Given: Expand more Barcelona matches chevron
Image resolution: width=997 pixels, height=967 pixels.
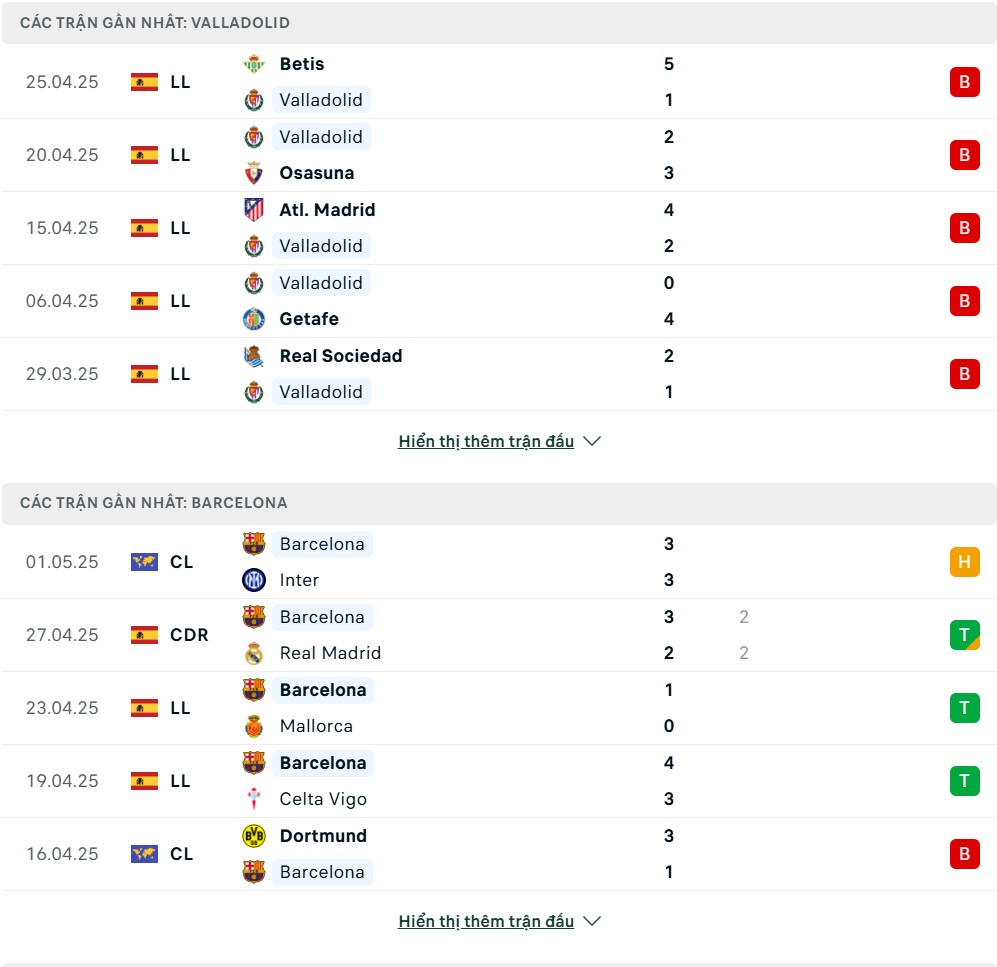Looking at the screenshot, I should [592, 921].
